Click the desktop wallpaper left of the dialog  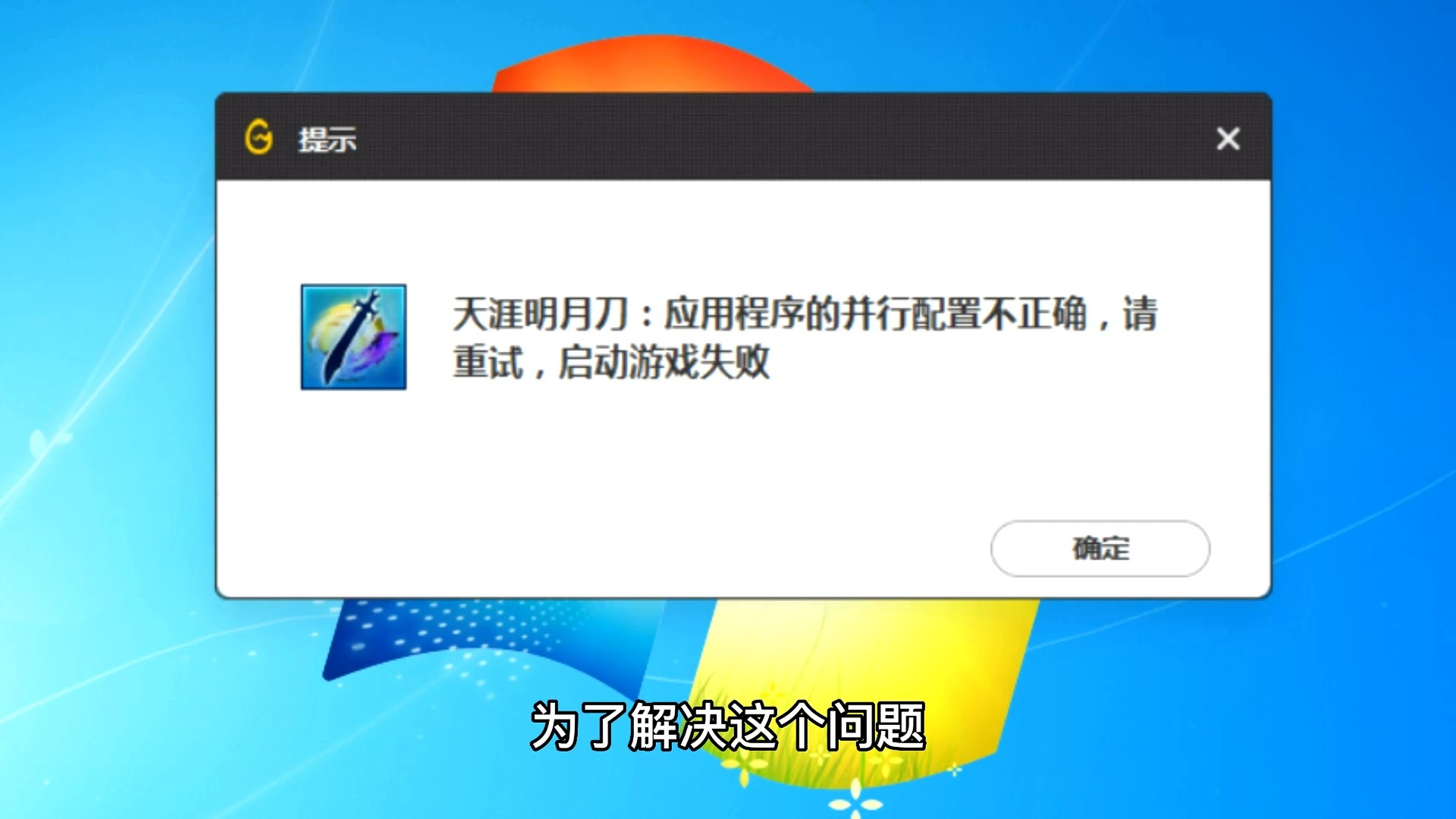pos(106,341)
